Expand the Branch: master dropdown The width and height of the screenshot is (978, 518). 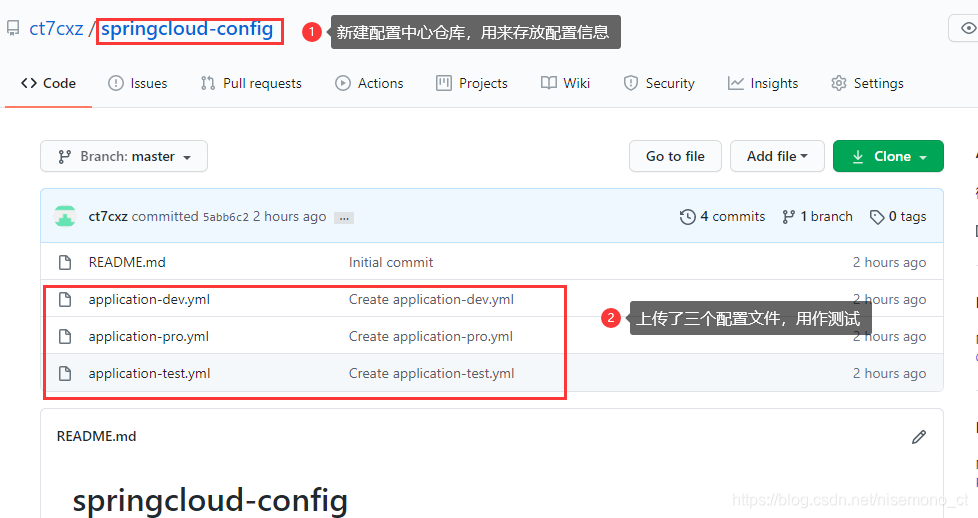124,156
